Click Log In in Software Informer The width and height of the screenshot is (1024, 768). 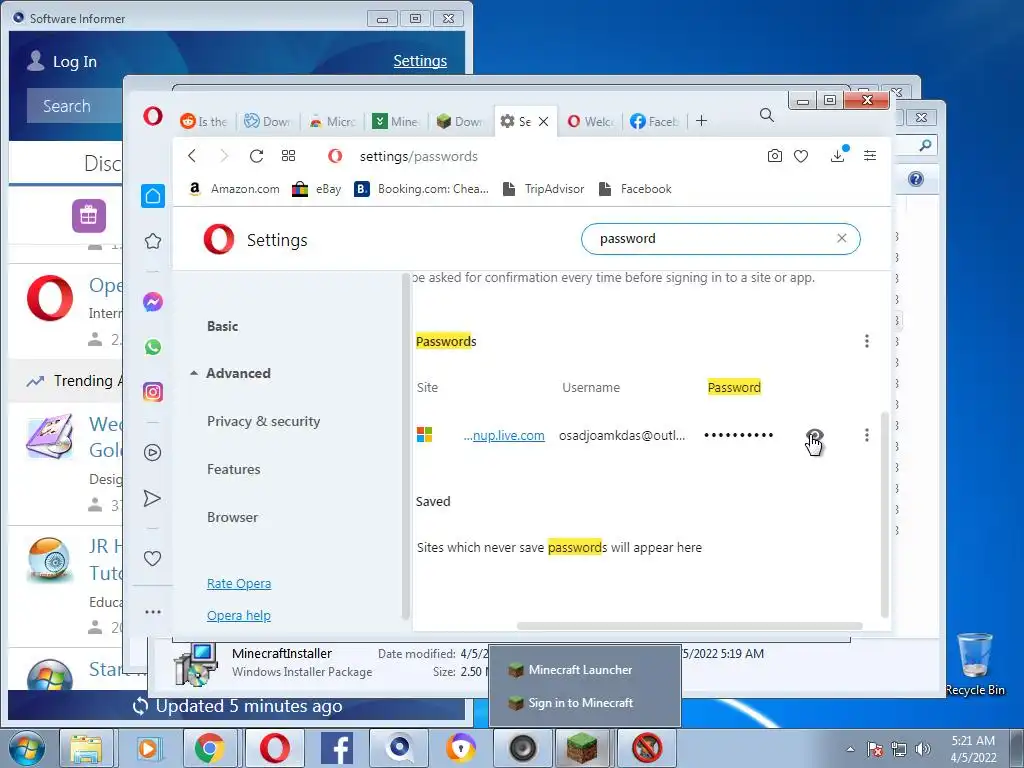tap(63, 61)
